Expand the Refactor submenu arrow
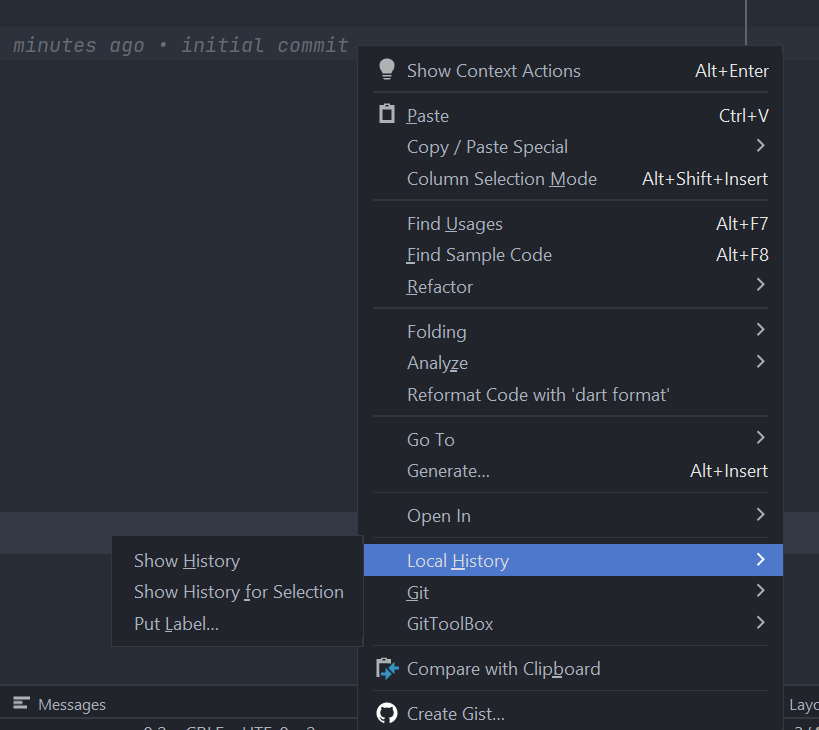 click(760, 286)
